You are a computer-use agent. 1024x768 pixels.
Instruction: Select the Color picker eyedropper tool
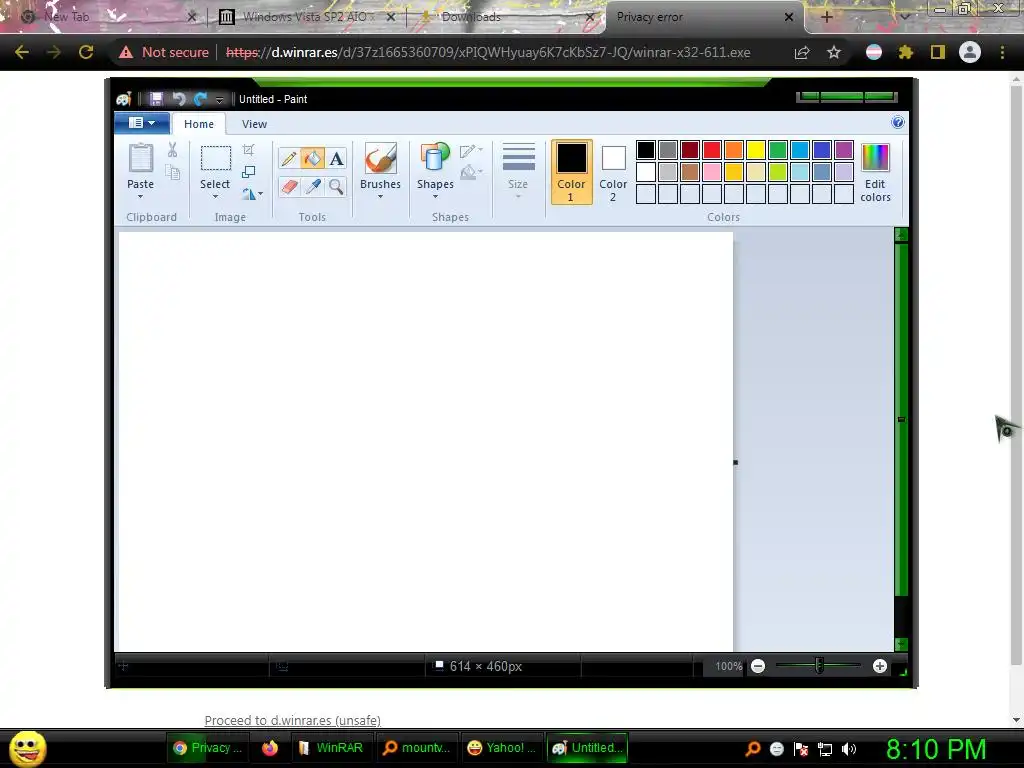click(312, 187)
